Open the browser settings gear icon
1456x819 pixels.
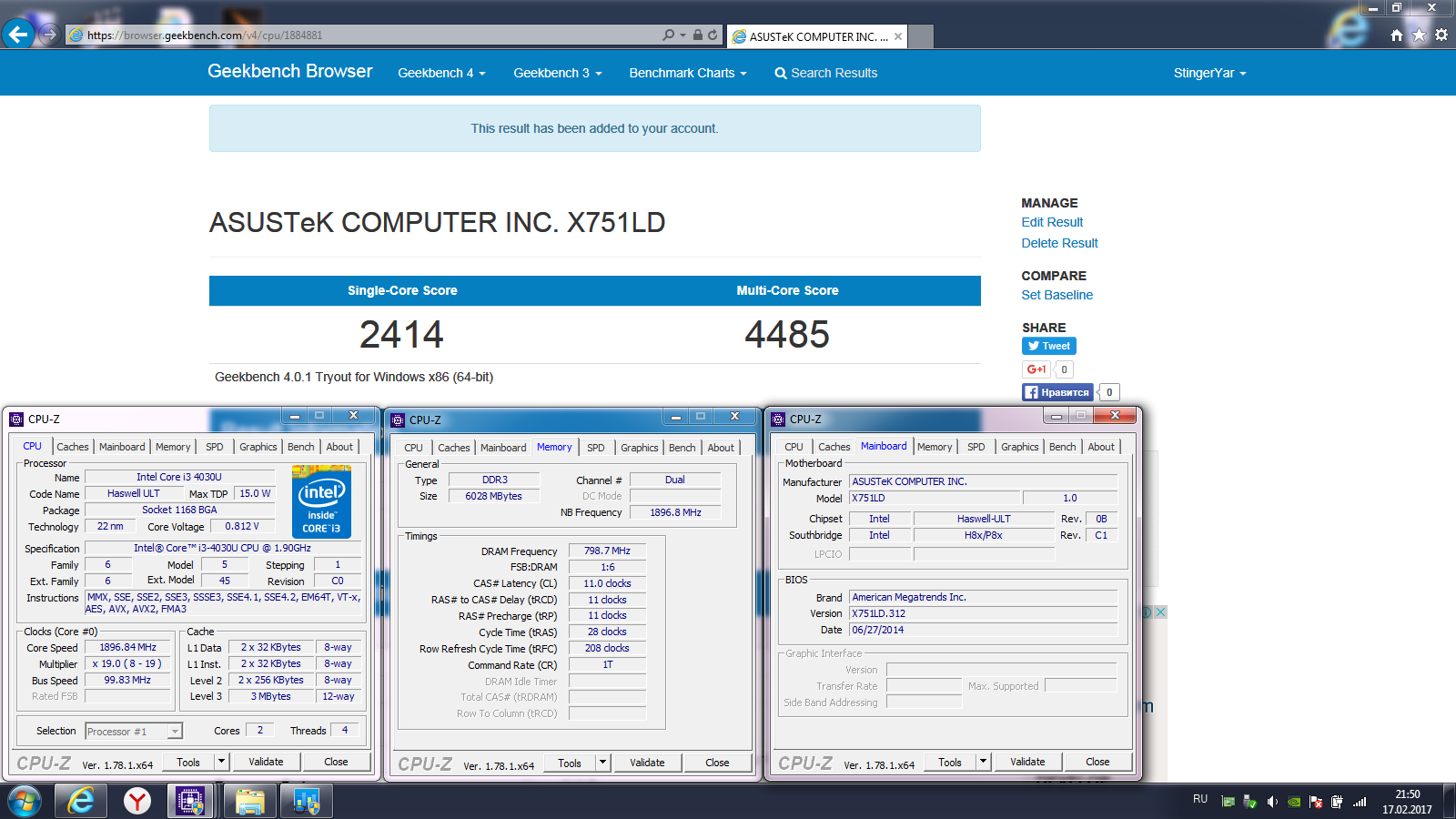[1441, 35]
